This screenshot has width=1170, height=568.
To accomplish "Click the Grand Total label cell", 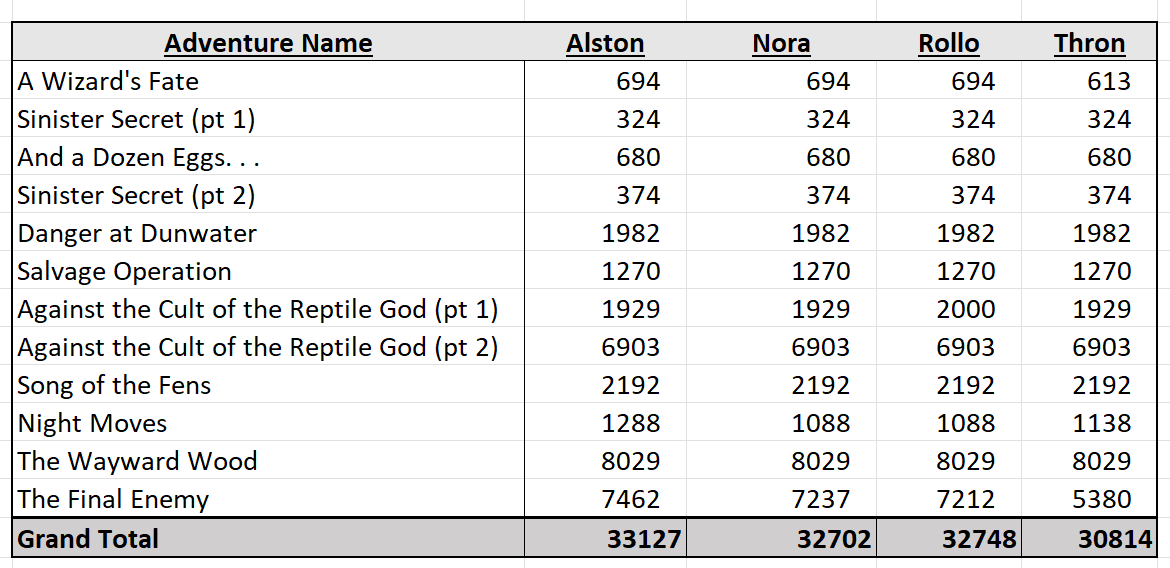I will (x=268, y=538).
